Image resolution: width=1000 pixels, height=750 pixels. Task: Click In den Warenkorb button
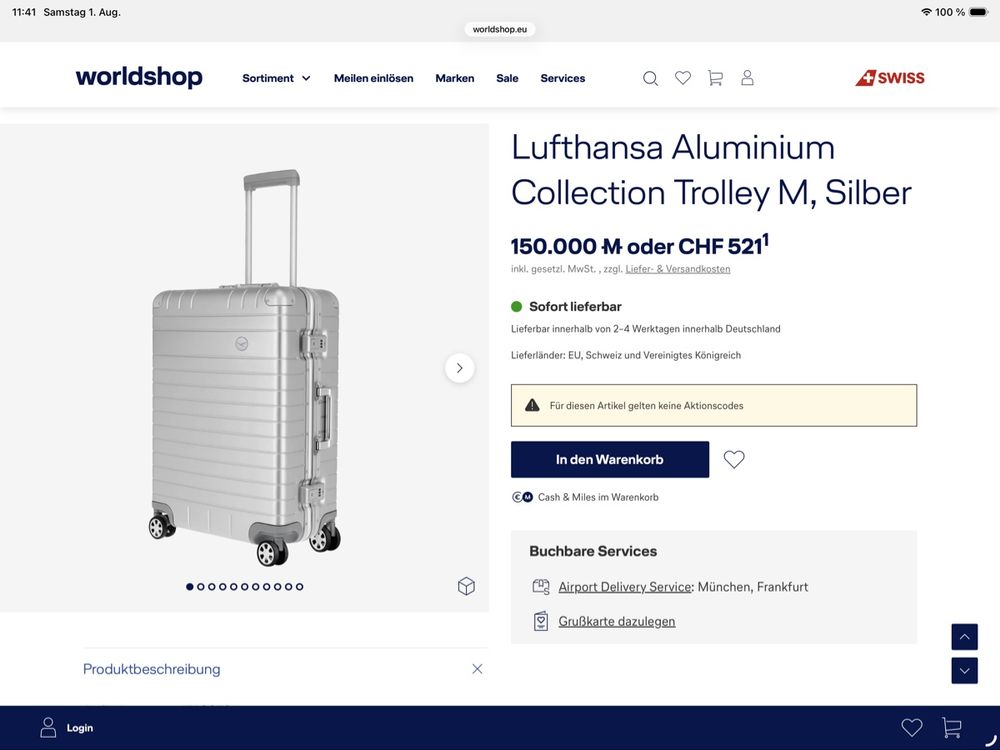point(610,459)
